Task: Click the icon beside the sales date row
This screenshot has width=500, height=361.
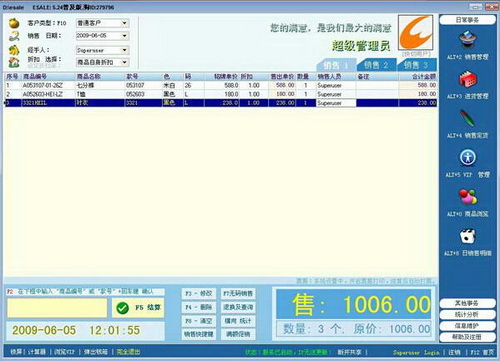Action: (14, 36)
